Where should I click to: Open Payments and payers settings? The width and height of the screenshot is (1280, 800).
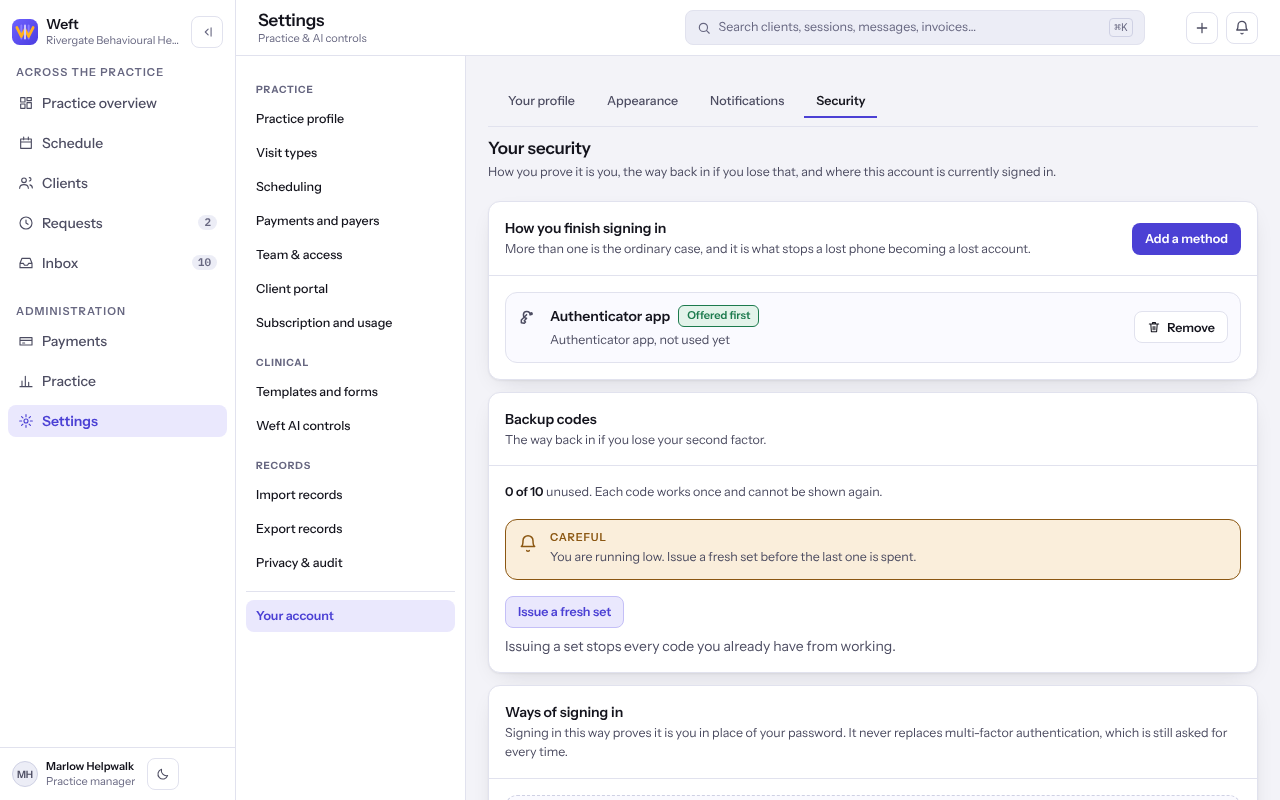(x=350, y=221)
